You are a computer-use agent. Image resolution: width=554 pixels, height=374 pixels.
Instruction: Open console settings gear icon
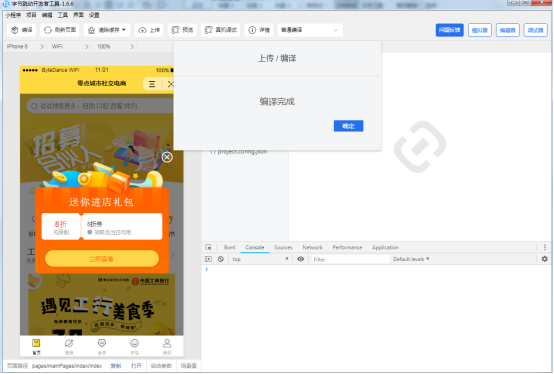(x=544, y=259)
